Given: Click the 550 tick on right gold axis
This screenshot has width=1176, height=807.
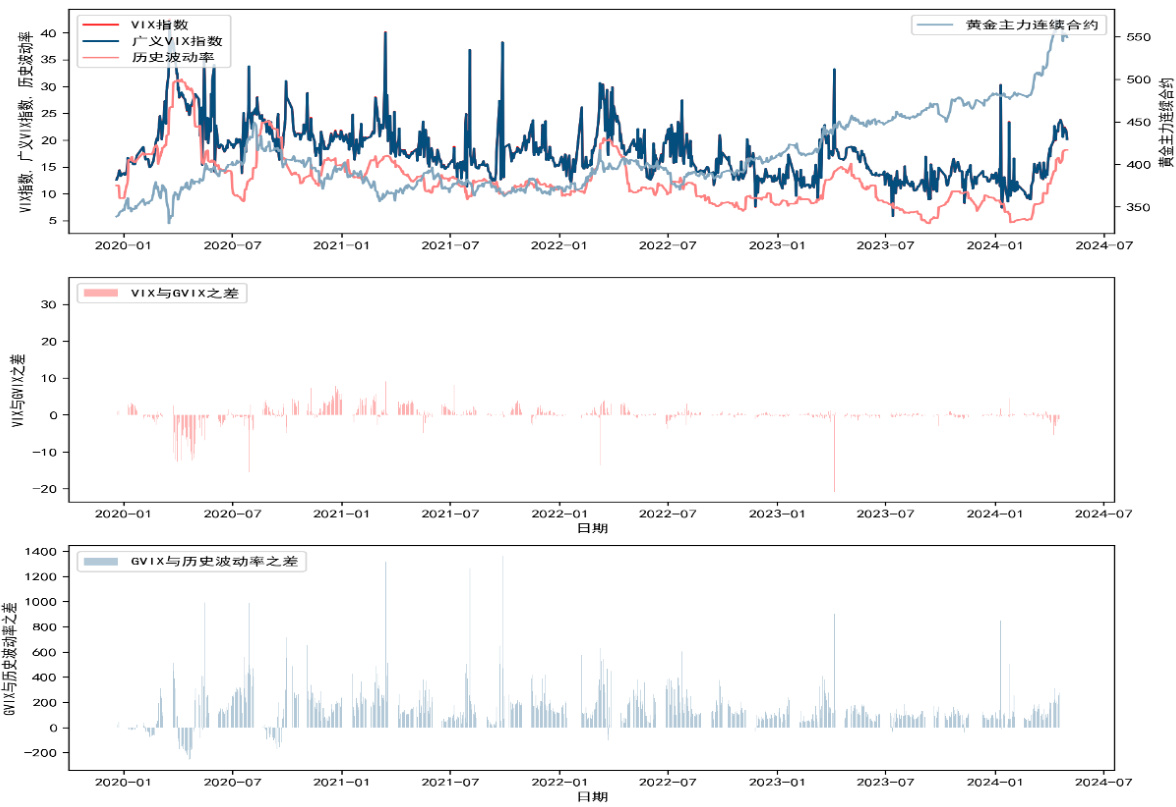Looking at the screenshot, I should point(1138,37).
